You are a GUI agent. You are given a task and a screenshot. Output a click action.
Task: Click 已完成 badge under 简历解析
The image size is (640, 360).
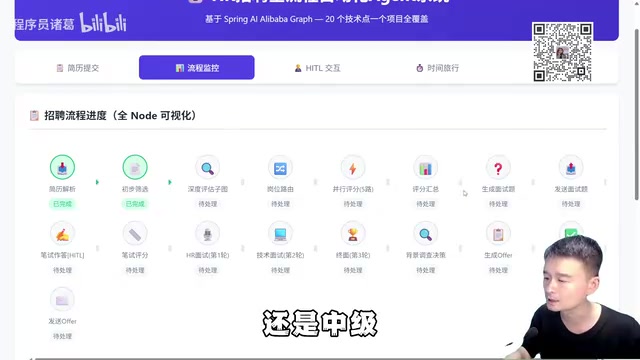point(62,204)
